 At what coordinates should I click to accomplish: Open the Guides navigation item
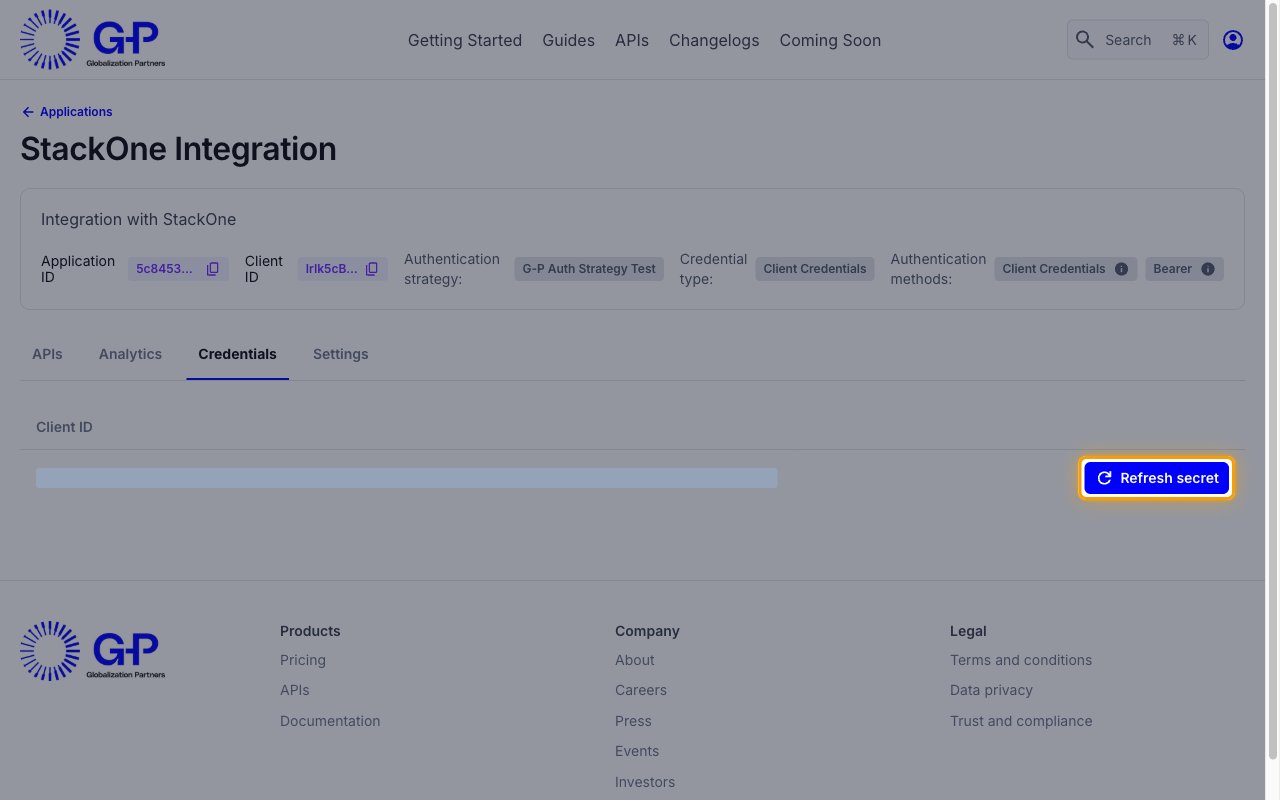tap(569, 40)
